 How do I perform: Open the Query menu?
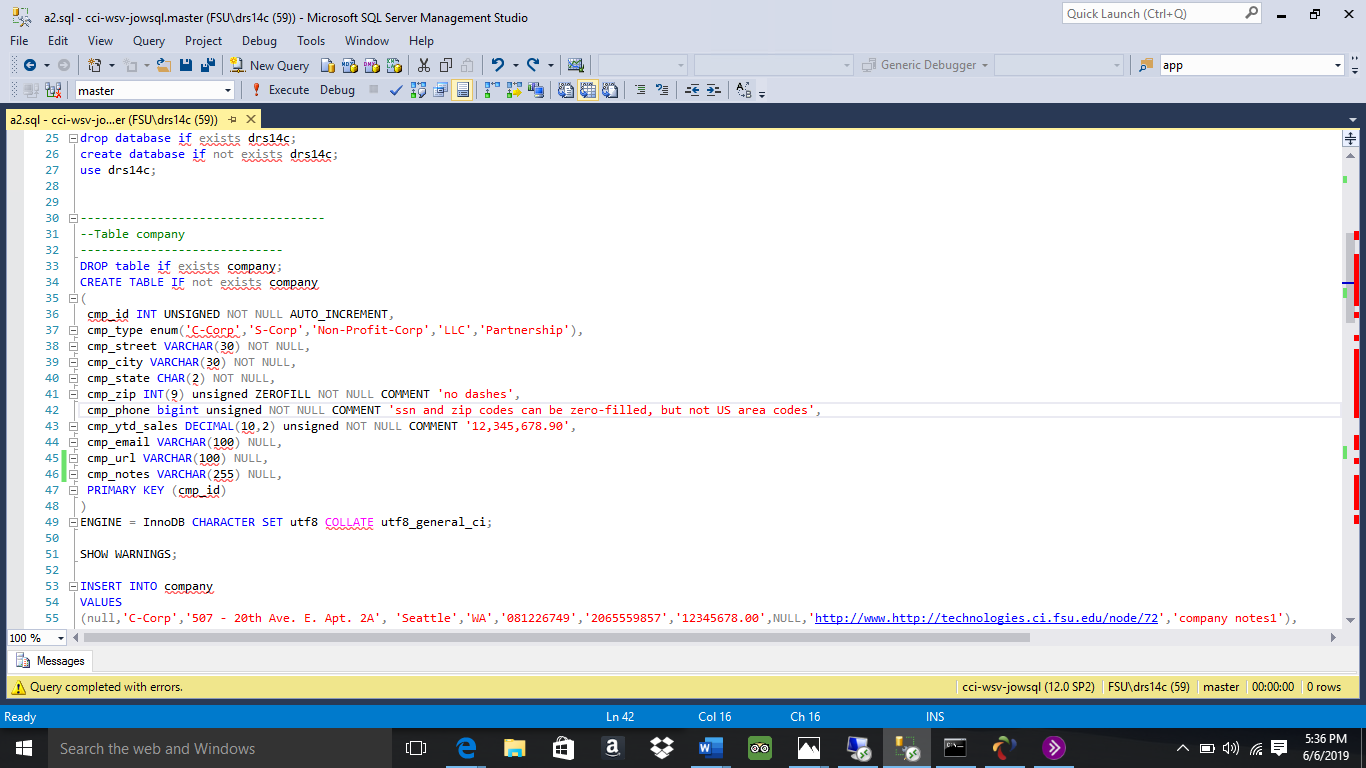pyautogui.click(x=149, y=41)
